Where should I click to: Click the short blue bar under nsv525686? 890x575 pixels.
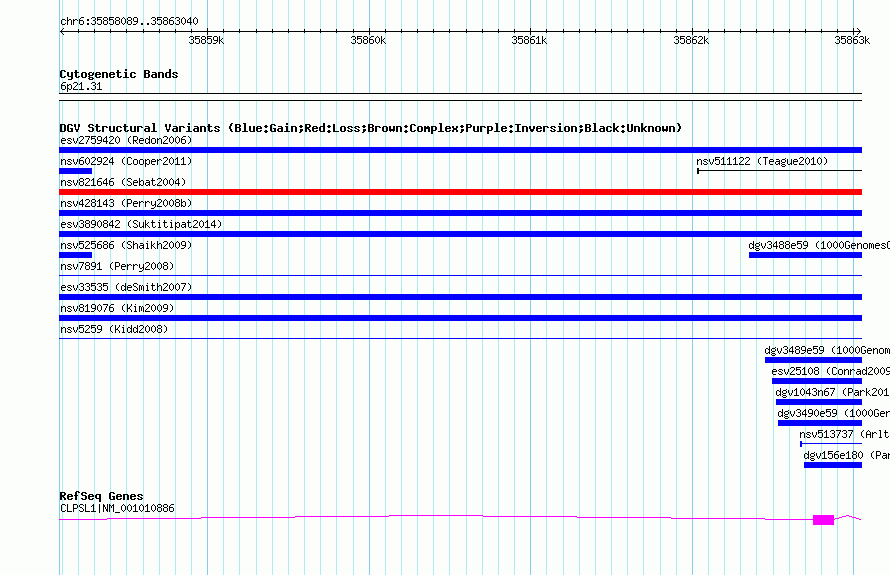pos(75,255)
